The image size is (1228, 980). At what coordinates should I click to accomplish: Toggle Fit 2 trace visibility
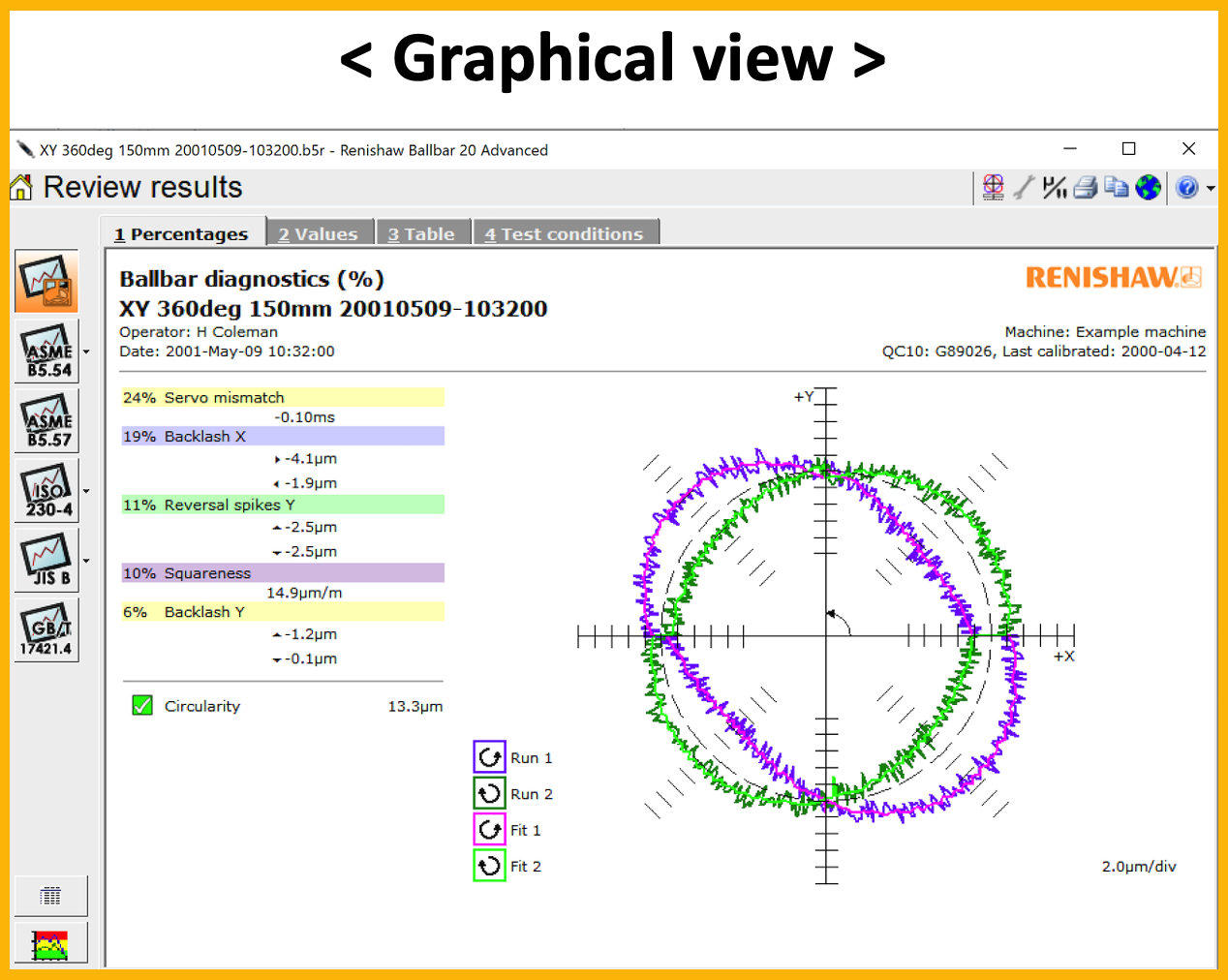pos(490,866)
